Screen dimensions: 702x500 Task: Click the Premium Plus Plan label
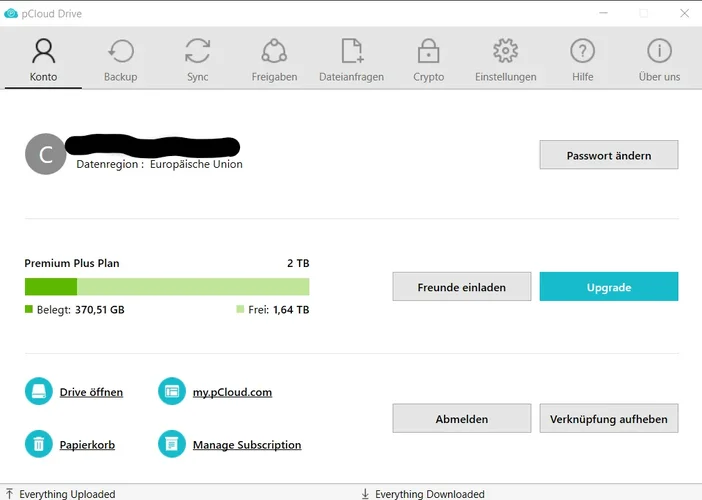[x=72, y=263]
